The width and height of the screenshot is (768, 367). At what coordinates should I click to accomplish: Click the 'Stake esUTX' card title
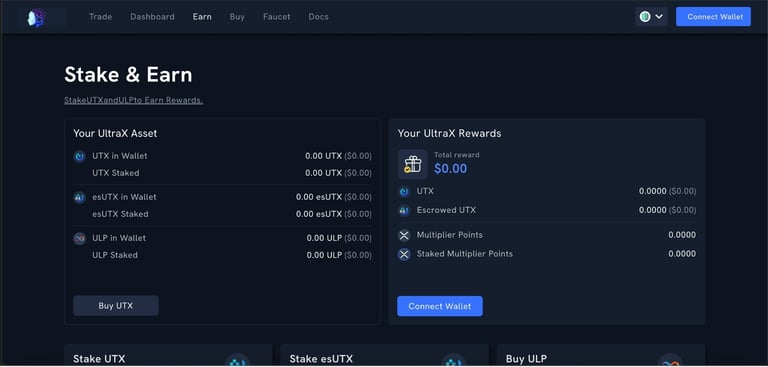tap(321, 359)
